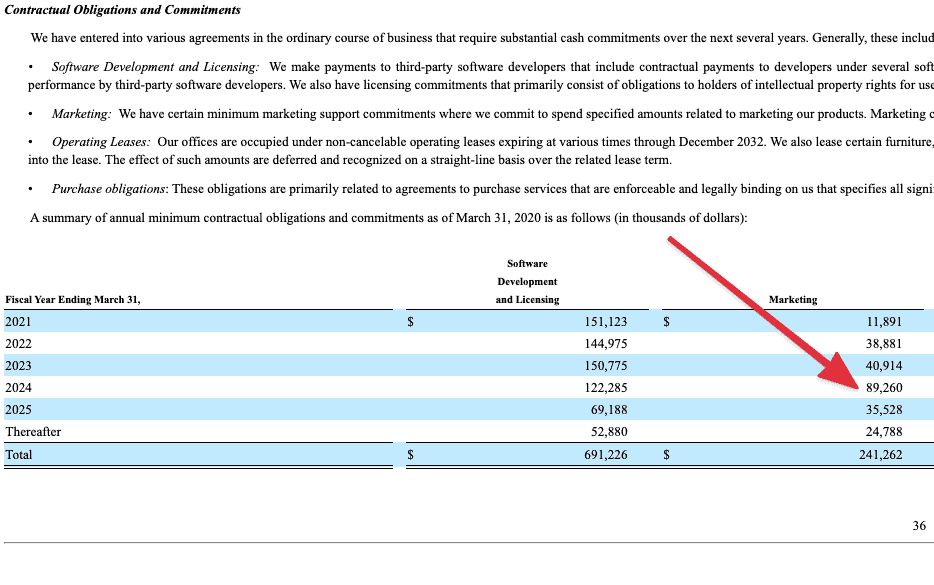Screen dimensions: 934x585
Task: Click the 691,226 total software value
Action: (606, 454)
